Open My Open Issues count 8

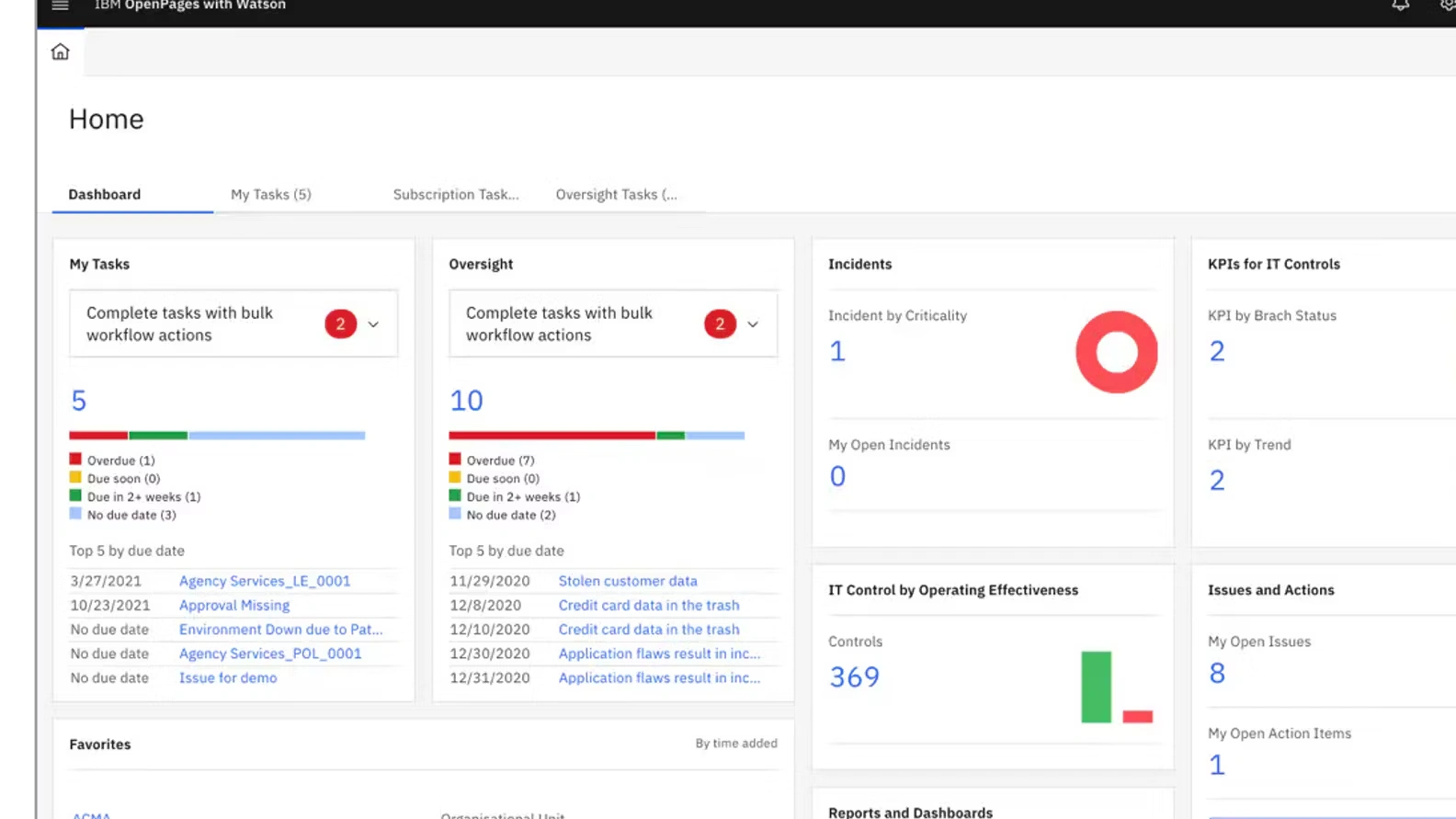[1217, 674]
